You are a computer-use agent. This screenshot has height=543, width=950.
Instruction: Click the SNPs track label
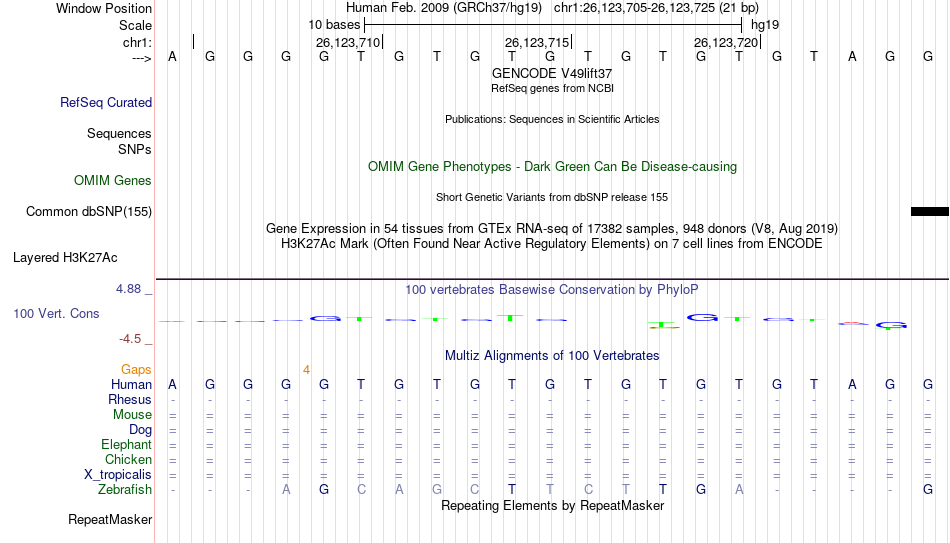[135, 149]
